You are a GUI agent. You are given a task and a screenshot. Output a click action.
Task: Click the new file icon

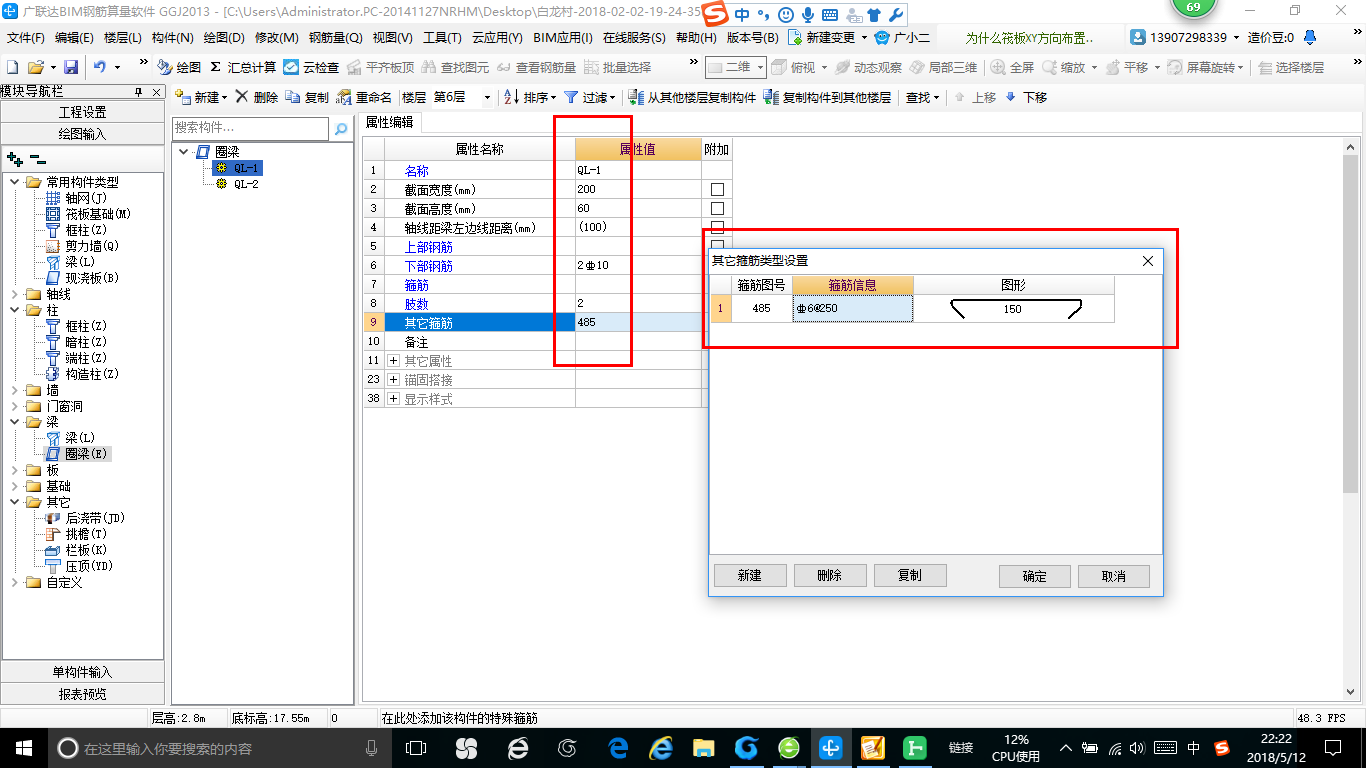(x=12, y=67)
